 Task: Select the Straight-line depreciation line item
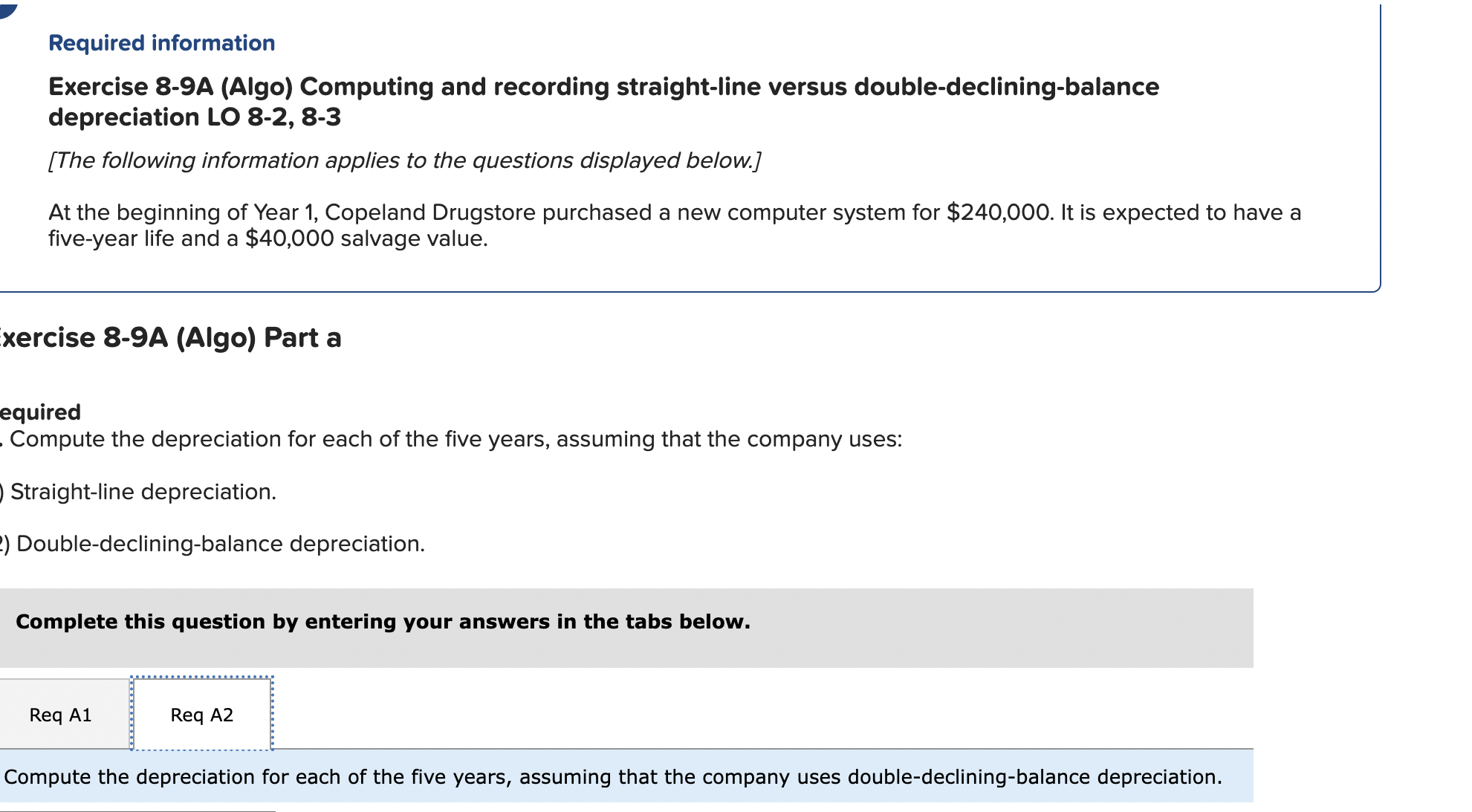[x=137, y=491]
